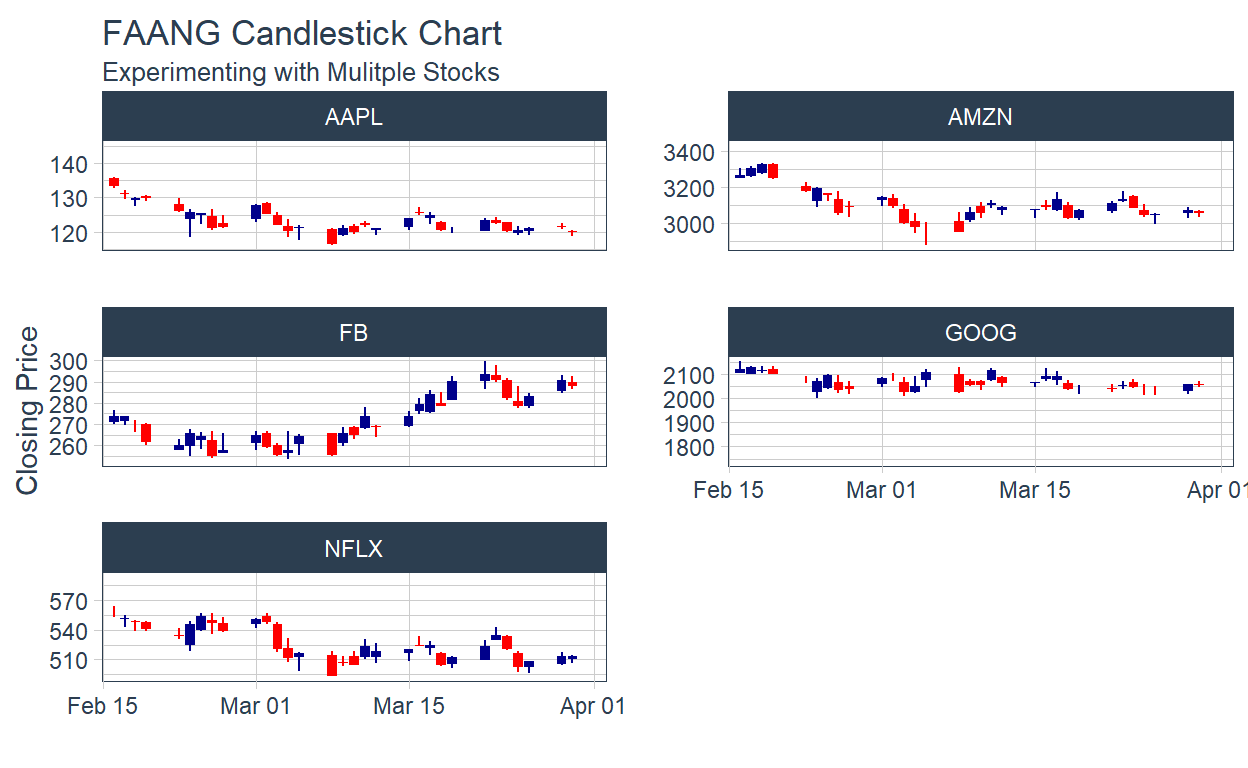
Task: Click "Mar 15" date label under GOOG panel
Action: (1035, 491)
